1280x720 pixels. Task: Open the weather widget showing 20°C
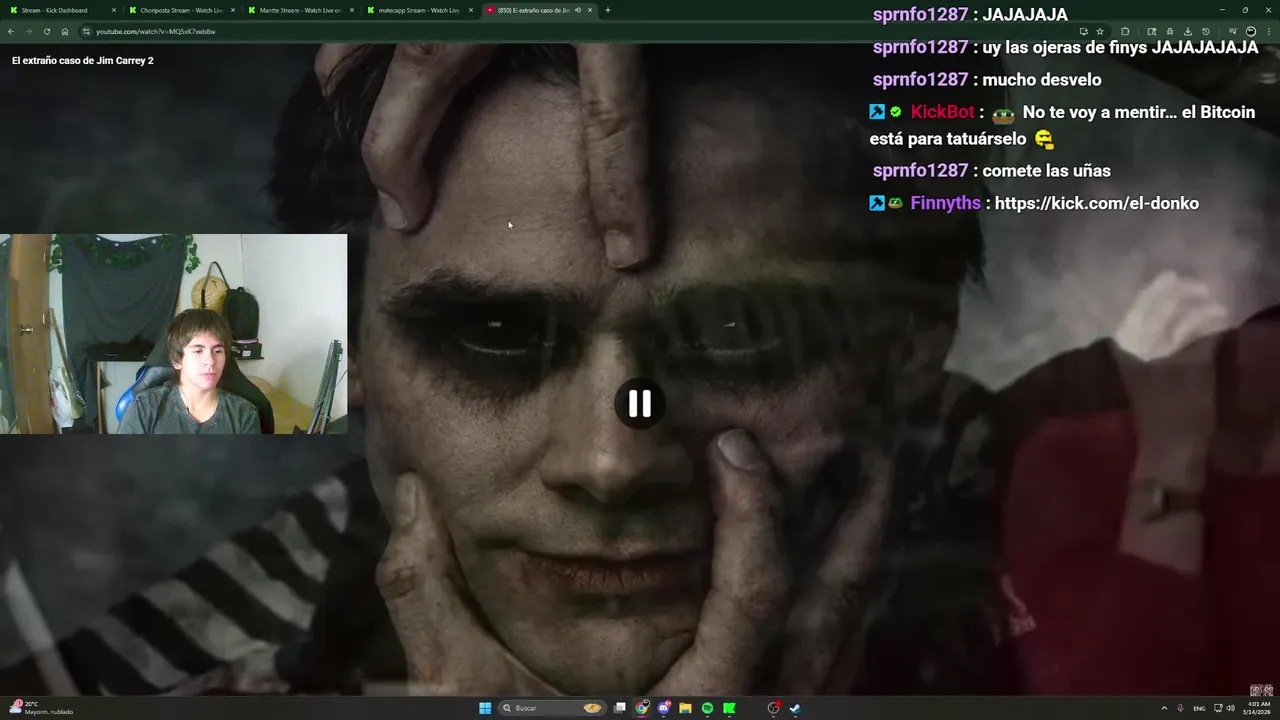coord(42,708)
